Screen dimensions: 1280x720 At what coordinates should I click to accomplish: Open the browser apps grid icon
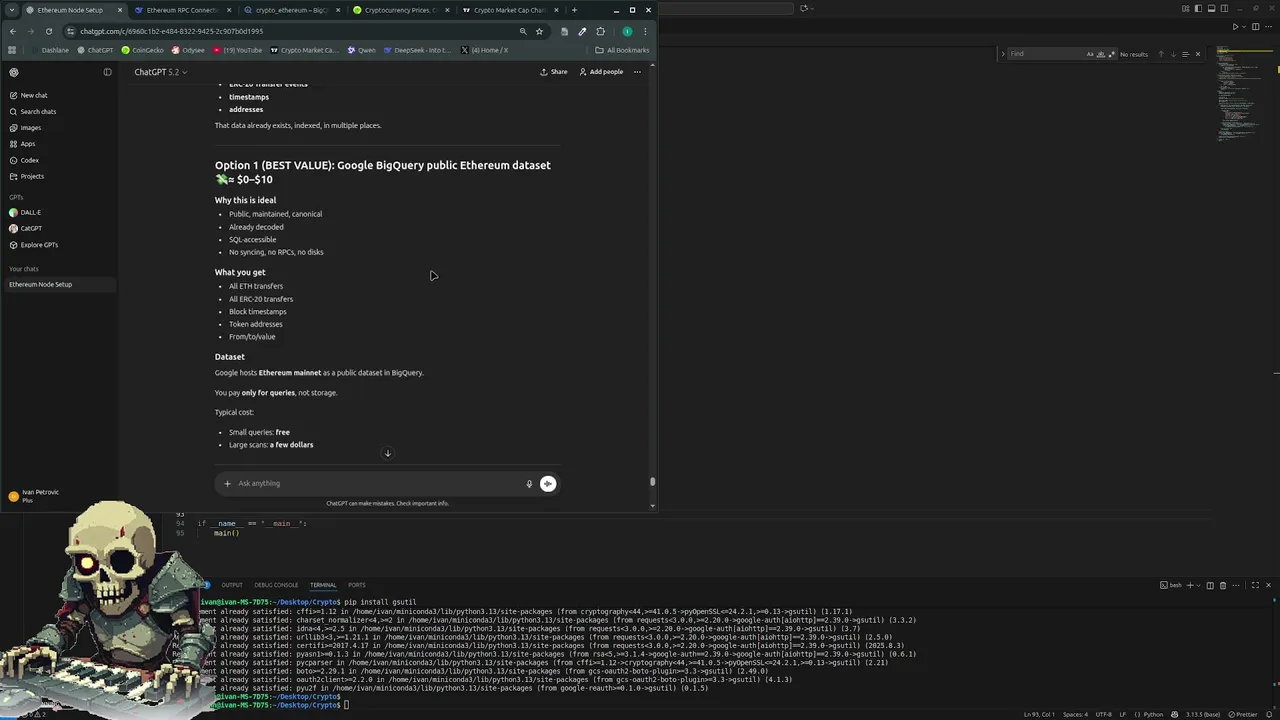[x=12, y=50]
